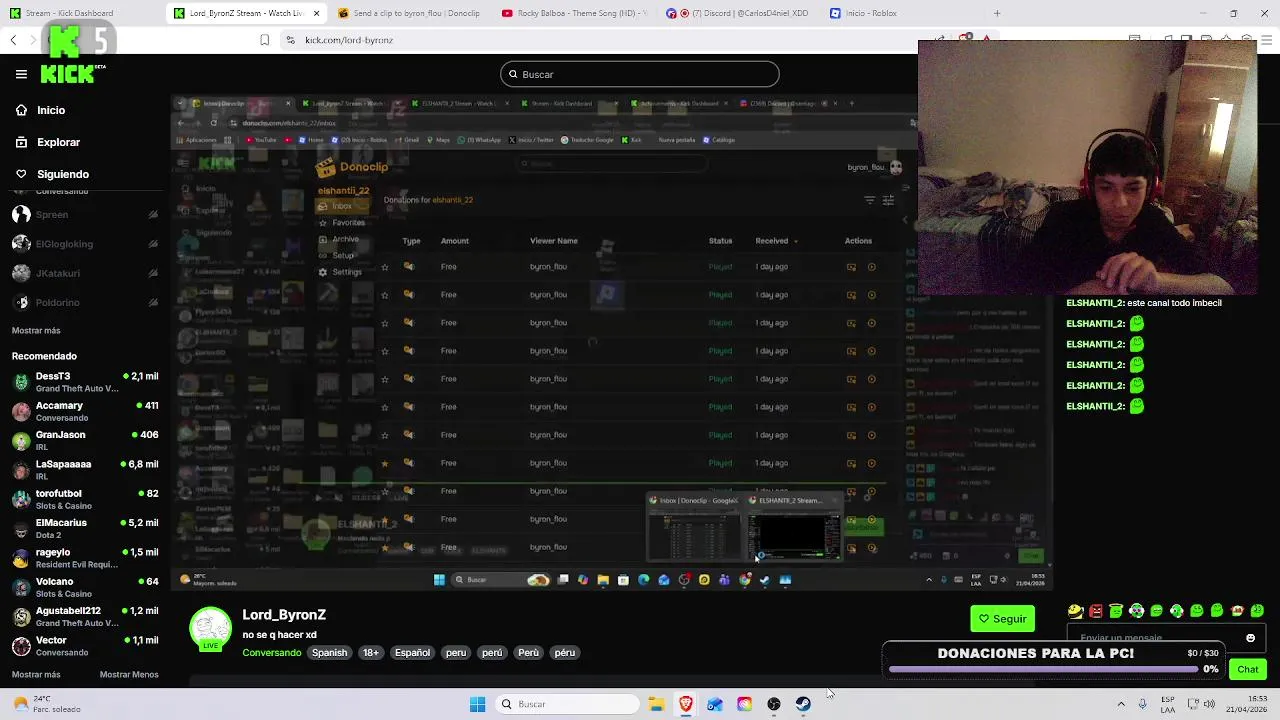The height and width of the screenshot is (720, 1280).
Task: Open ElGloglokIng's channel in sidebar
Action: click(x=85, y=244)
